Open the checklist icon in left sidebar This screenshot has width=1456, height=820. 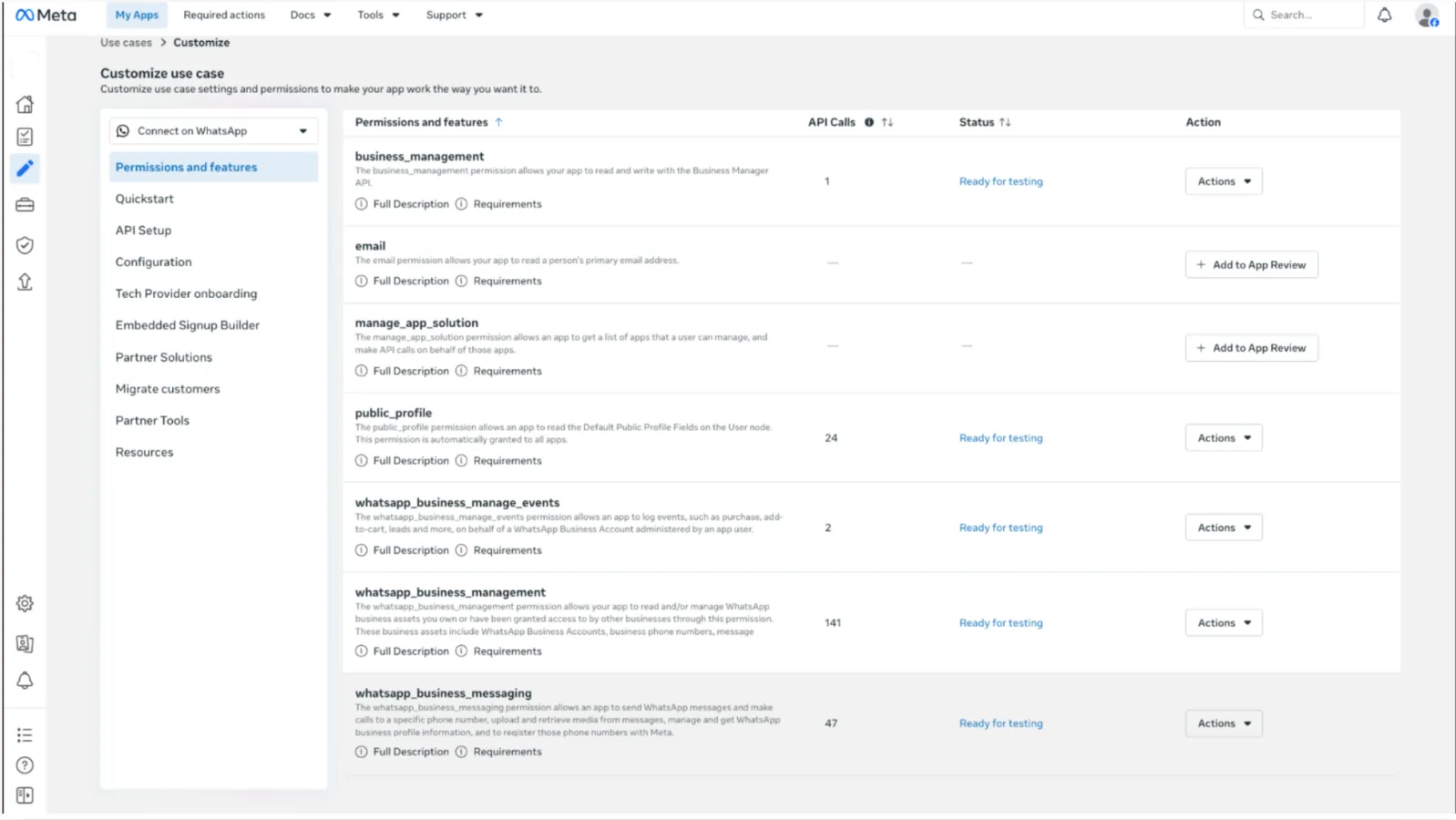pyautogui.click(x=25, y=137)
